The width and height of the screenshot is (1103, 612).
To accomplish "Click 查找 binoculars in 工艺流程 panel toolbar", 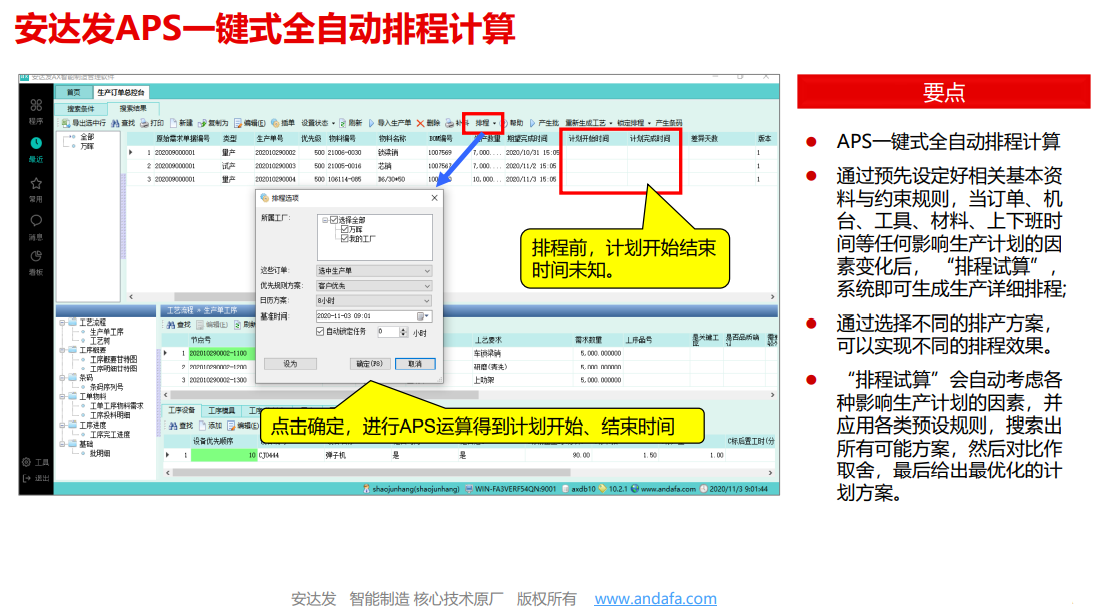I will [x=170, y=325].
